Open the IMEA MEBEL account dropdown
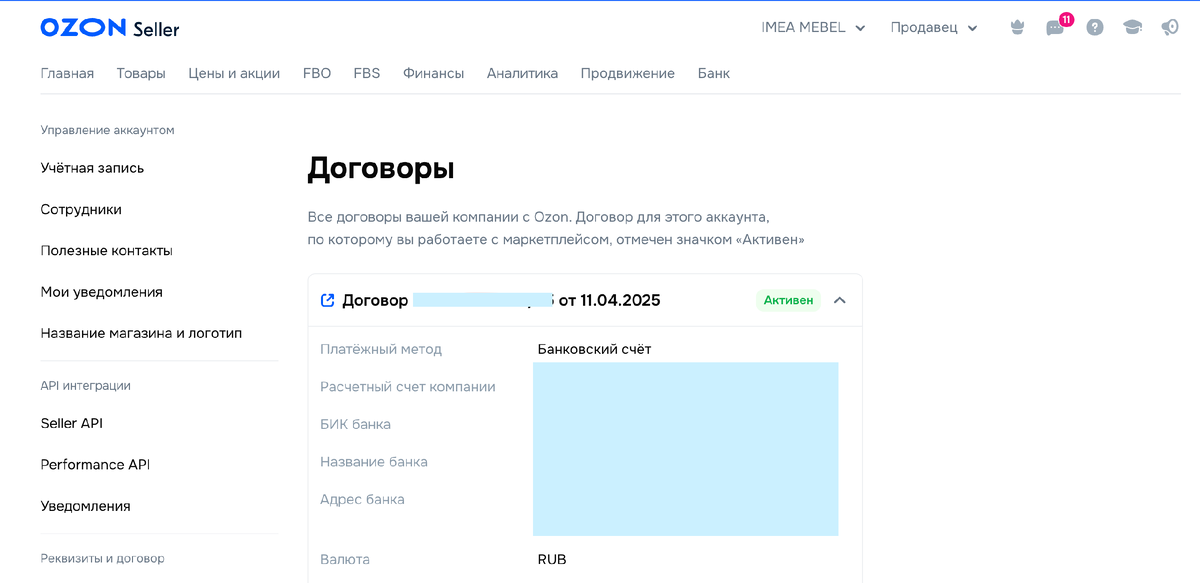1200x583 pixels. click(812, 27)
